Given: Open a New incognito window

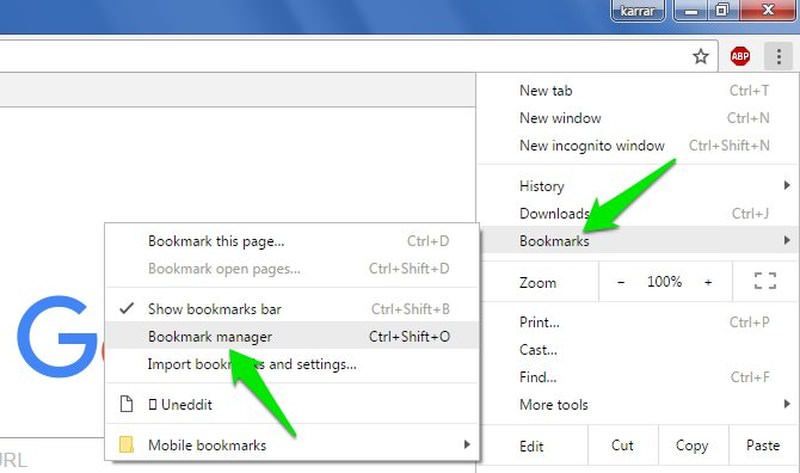Looking at the screenshot, I should pyautogui.click(x=639, y=145).
